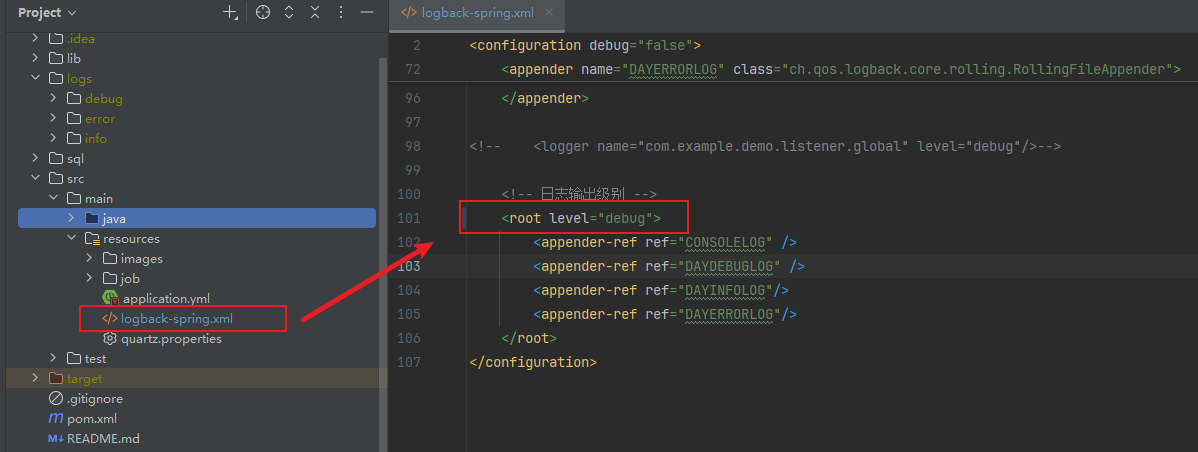This screenshot has height=452, width=1198.
Task: Open the Project view dropdown
Action: (47, 13)
